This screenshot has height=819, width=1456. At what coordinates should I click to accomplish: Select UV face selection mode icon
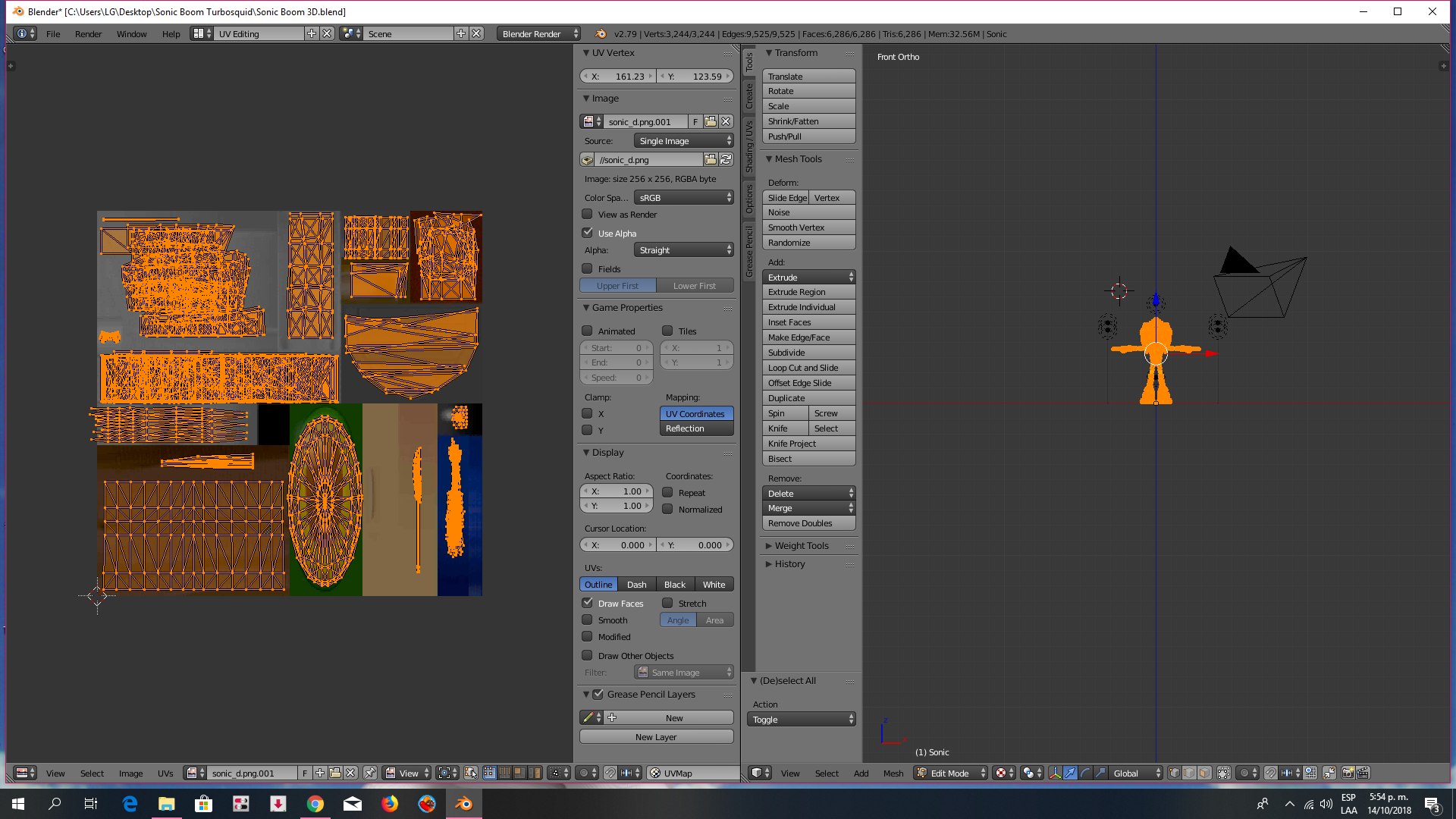pos(519,773)
